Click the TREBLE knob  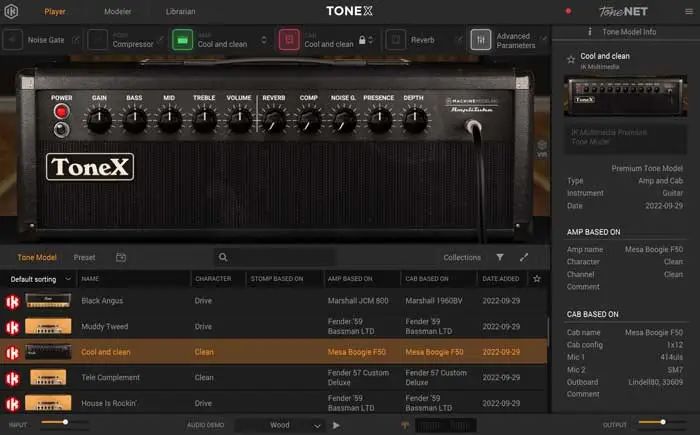coord(204,120)
